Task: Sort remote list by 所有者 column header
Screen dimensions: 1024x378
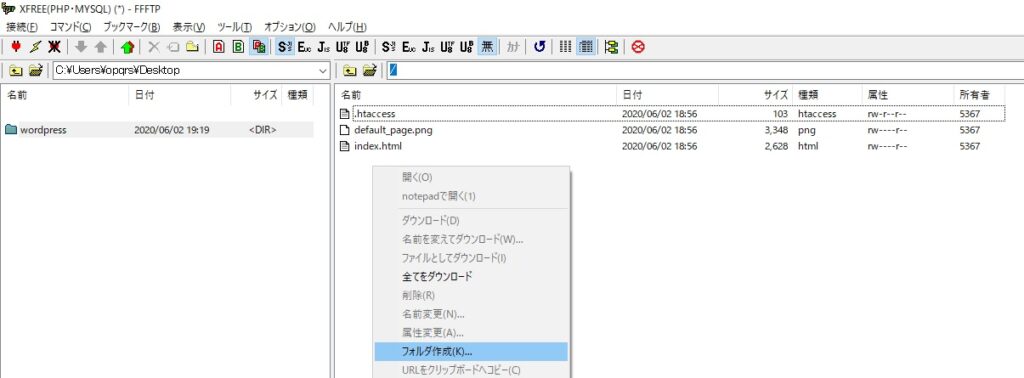Action: pos(978,95)
